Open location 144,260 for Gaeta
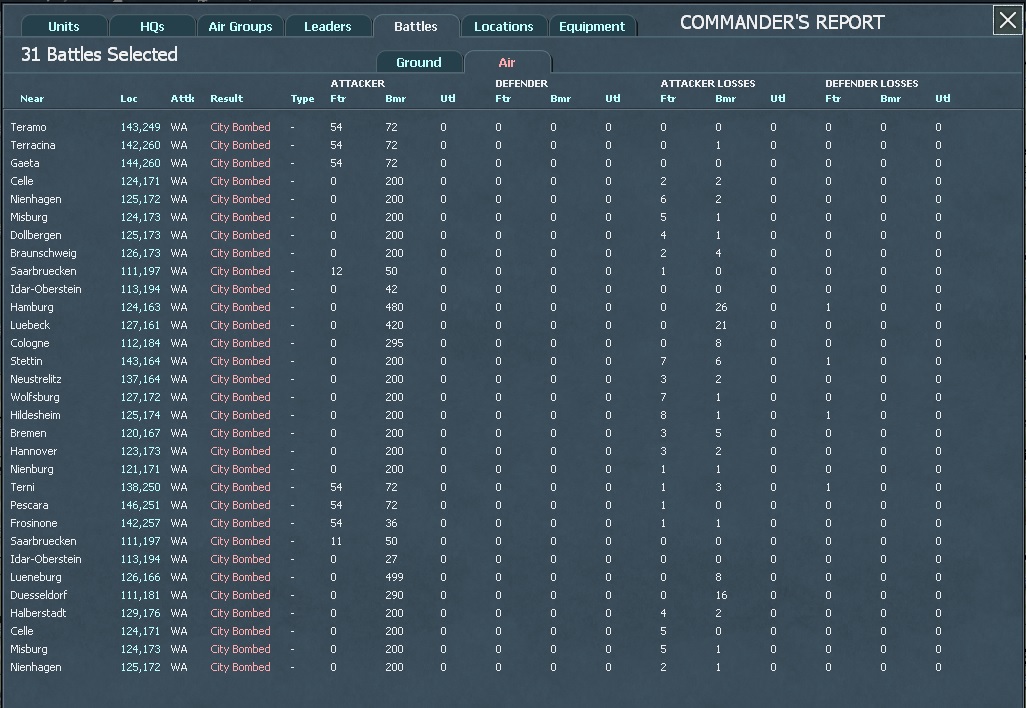Viewport: 1026px width, 708px height. coord(140,163)
